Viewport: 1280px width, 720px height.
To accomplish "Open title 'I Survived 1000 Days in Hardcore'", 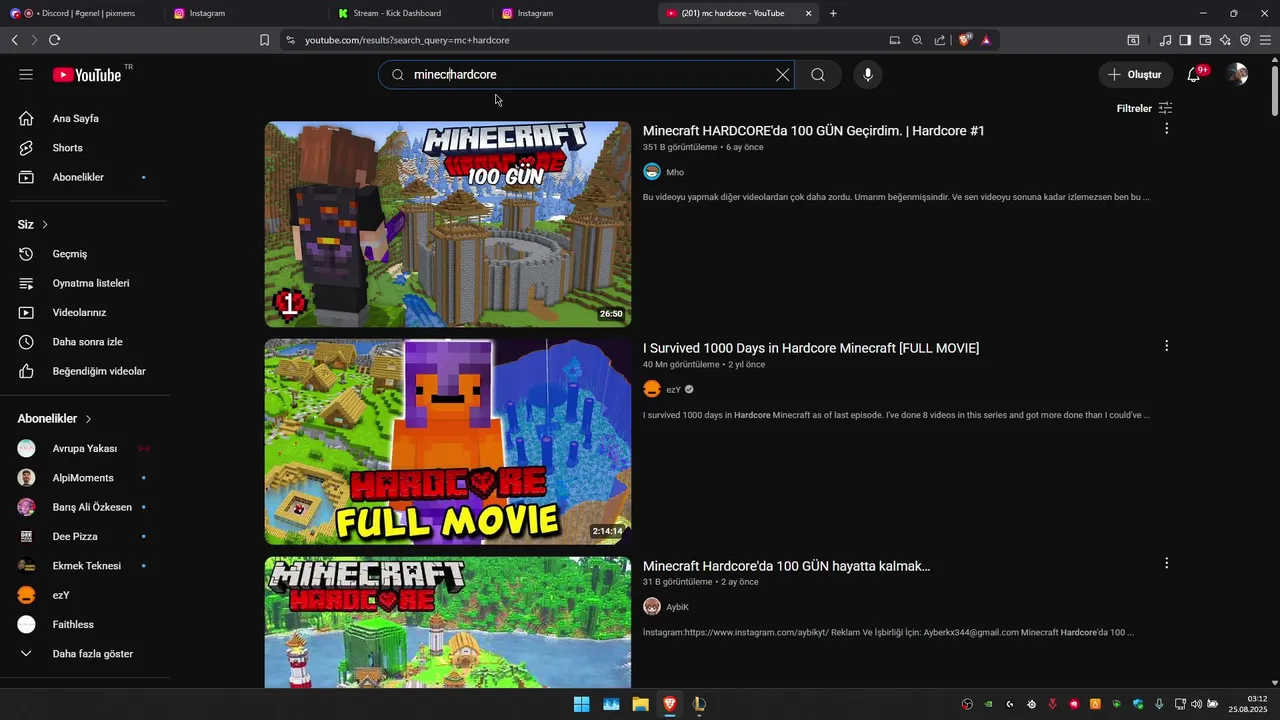I will (x=811, y=348).
